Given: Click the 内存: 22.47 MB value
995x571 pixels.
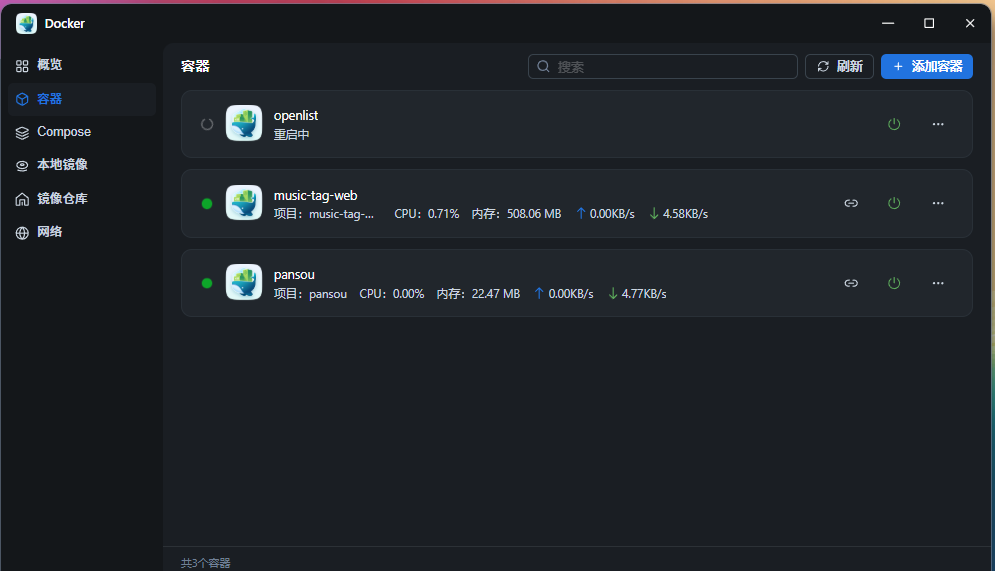Looking at the screenshot, I should point(478,294).
